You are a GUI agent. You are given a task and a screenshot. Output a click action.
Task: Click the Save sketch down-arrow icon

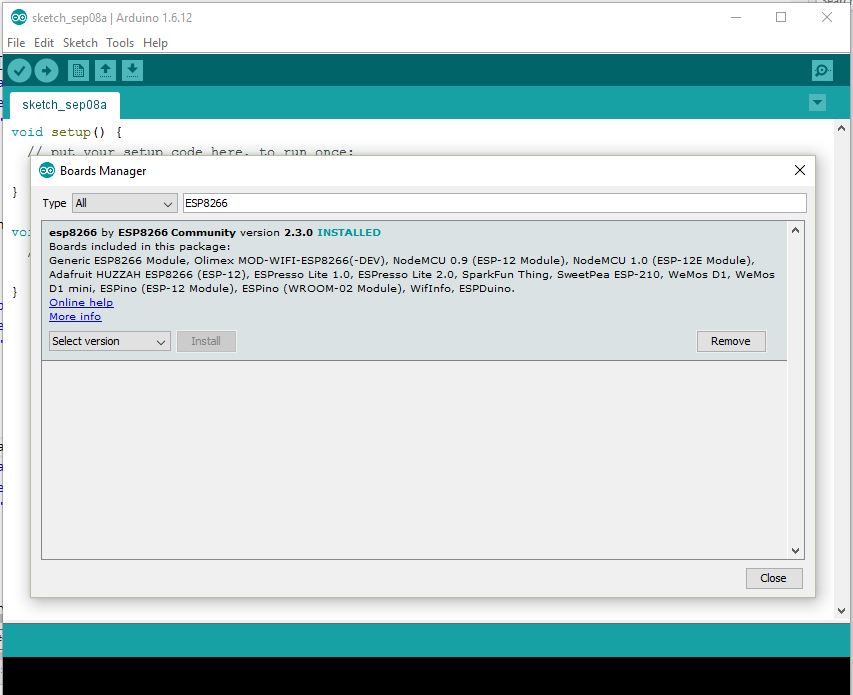click(x=132, y=70)
